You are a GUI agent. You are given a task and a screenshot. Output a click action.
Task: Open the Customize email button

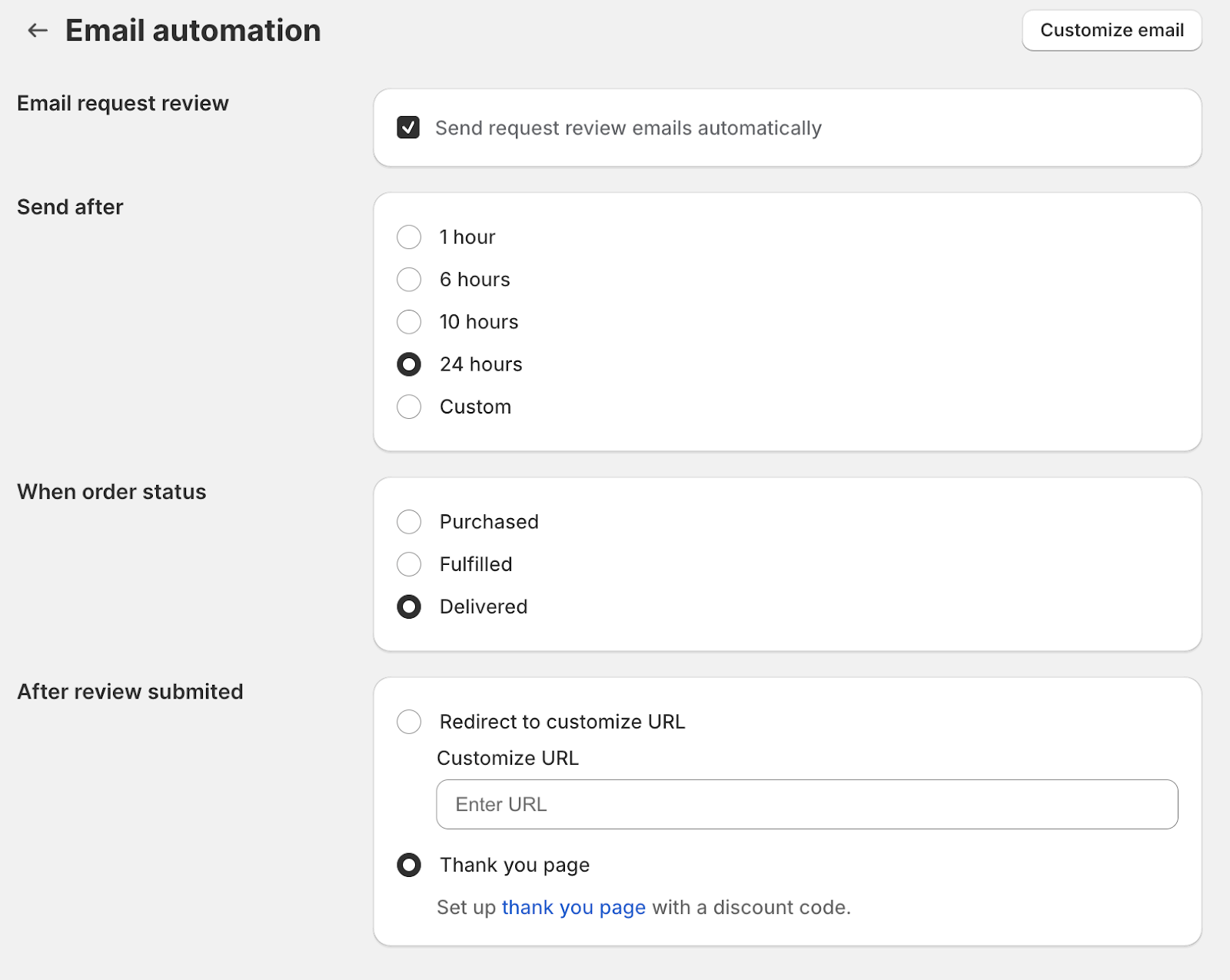pyautogui.click(x=1112, y=31)
